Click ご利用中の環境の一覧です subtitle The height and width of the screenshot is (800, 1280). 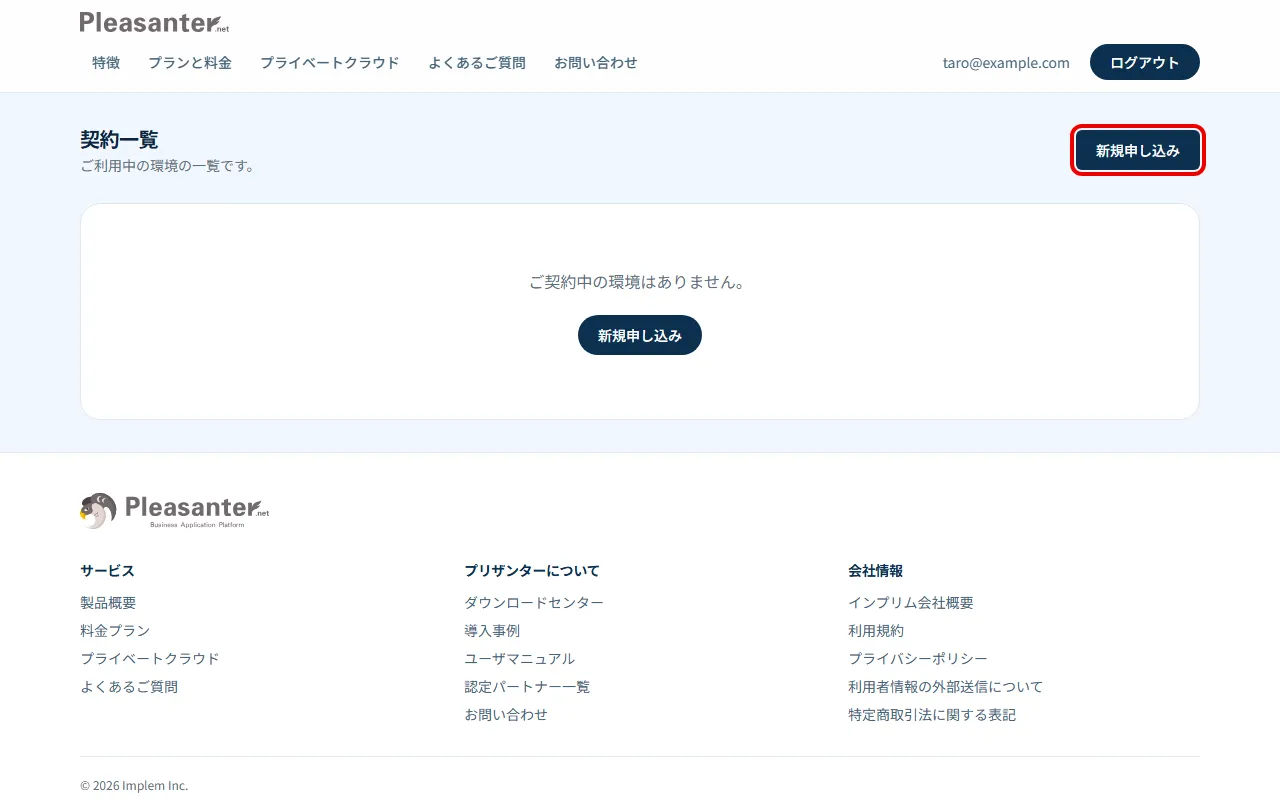[x=168, y=166]
